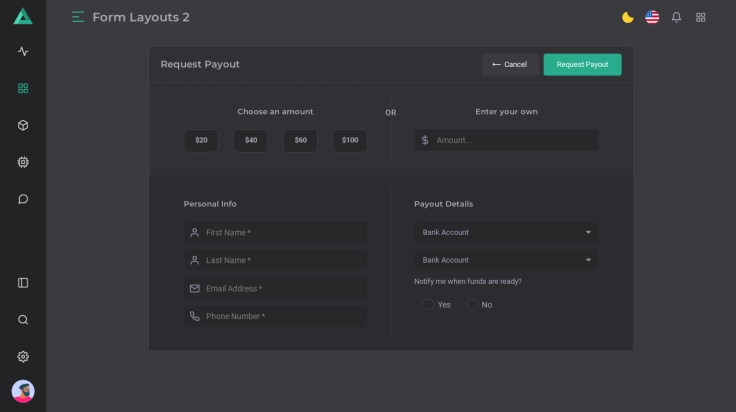
Task: Toggle the hamburger menu next to title
Action: coord(78,17)
